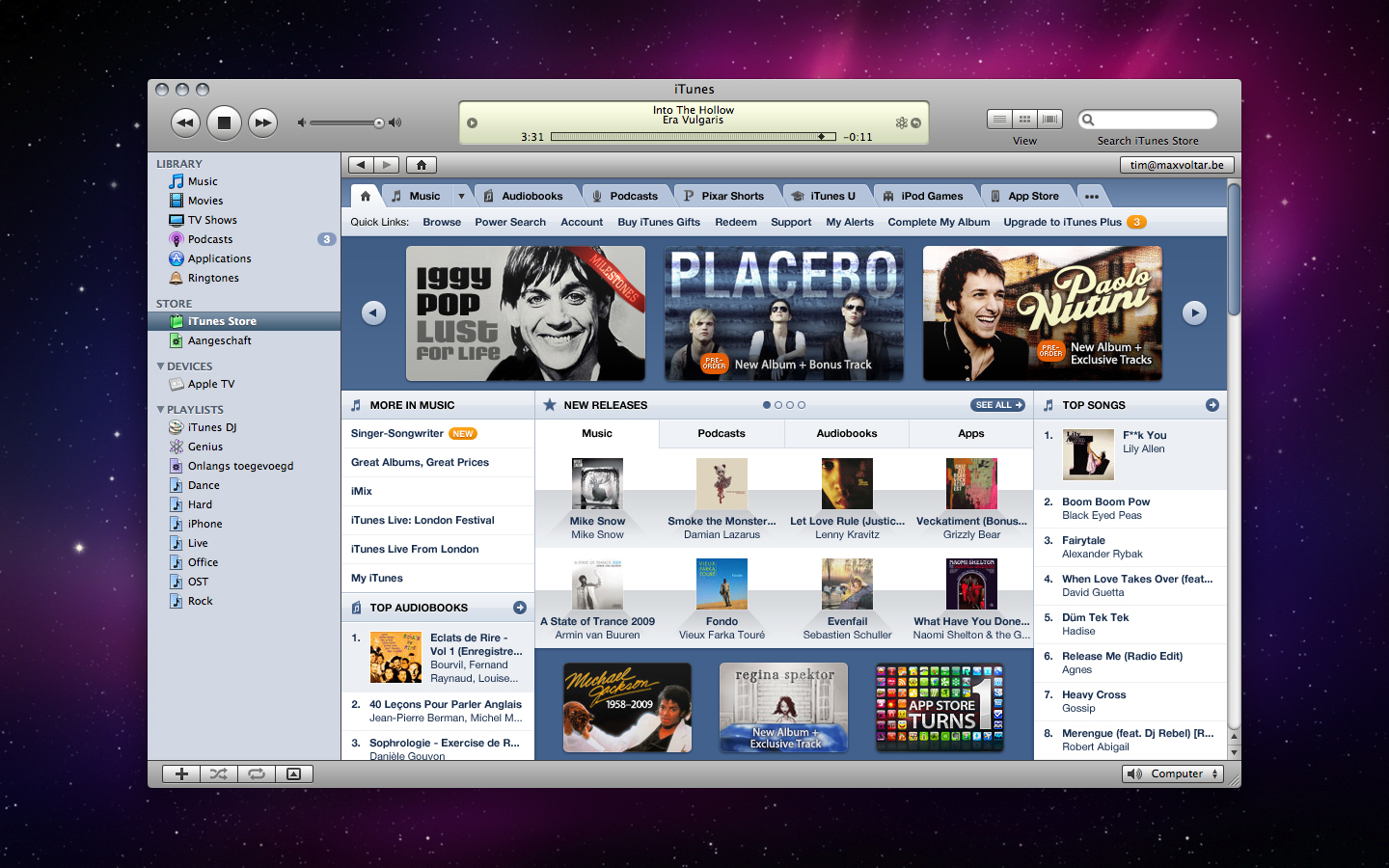Go forward in the store navigation

[x=387, y=165]
